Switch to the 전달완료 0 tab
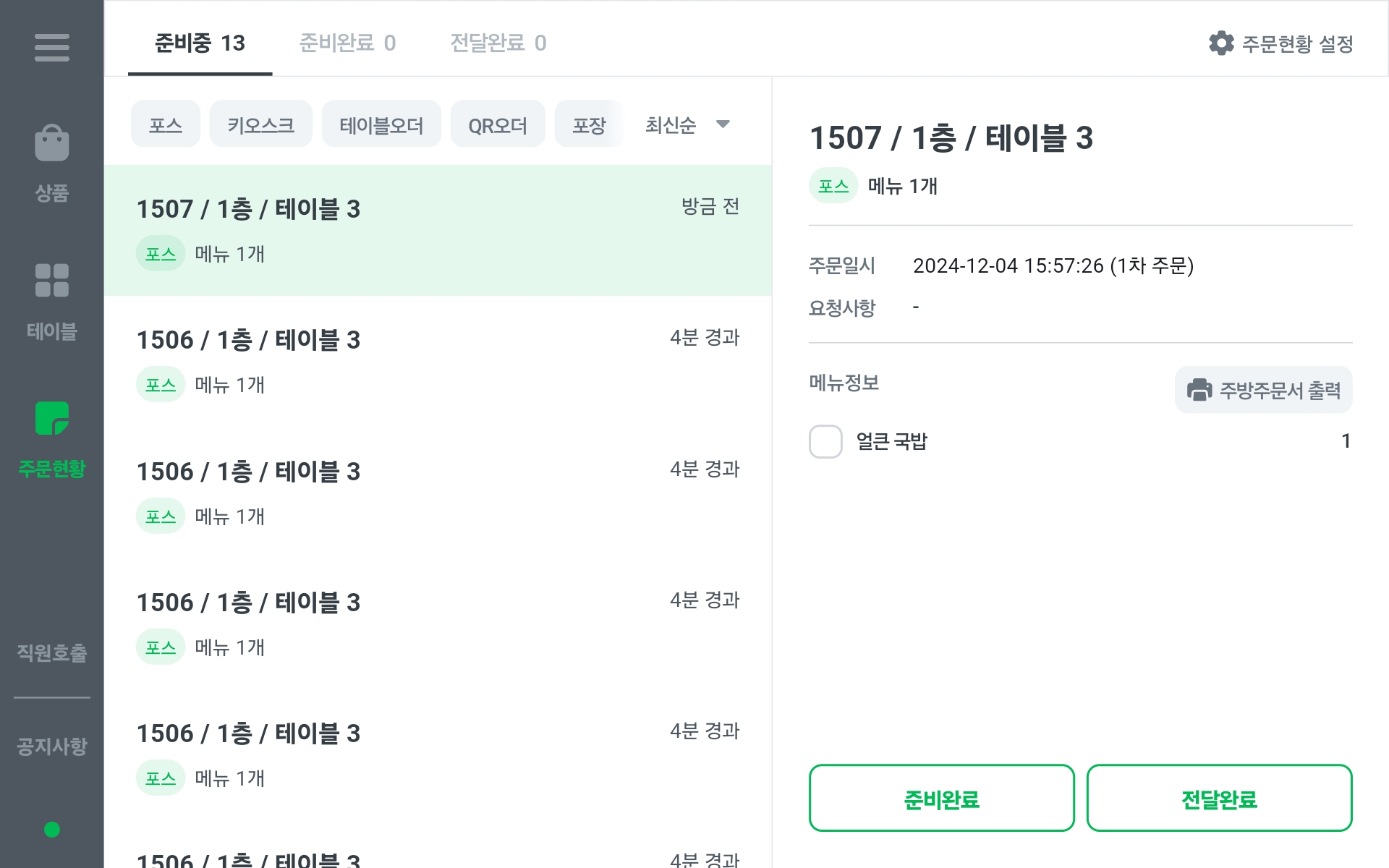This screenshot has height=868, width=1389. click(498, 43)
